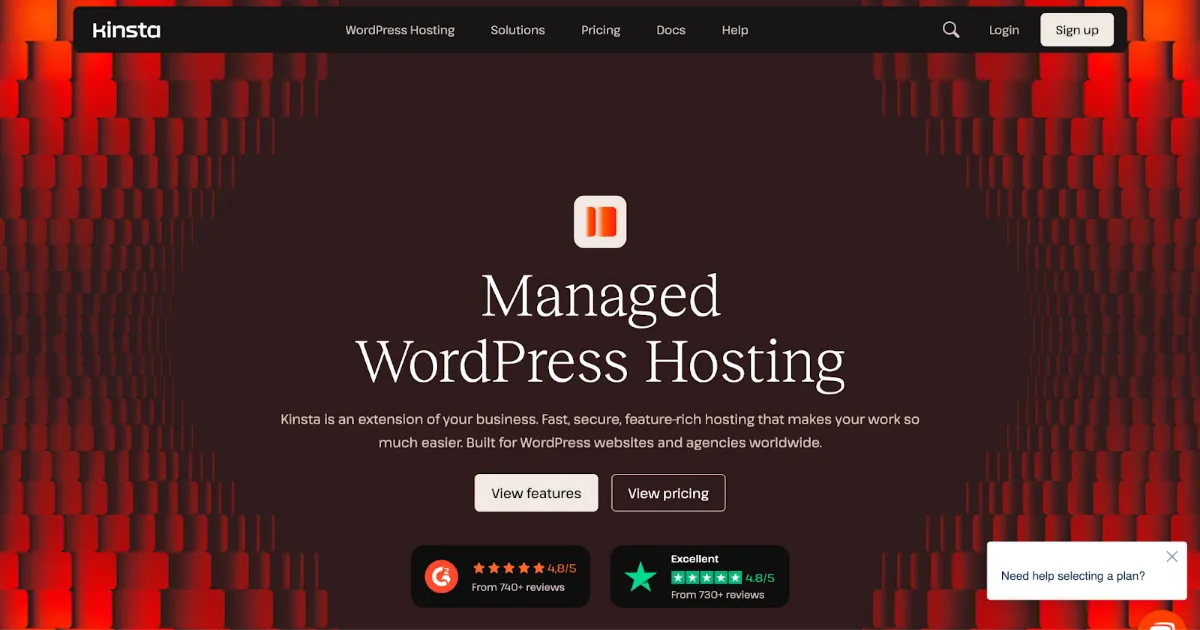The width and height of the screenshot is (1200, 630).
Task: Open the Solutions menu
Action: (518, 30)
